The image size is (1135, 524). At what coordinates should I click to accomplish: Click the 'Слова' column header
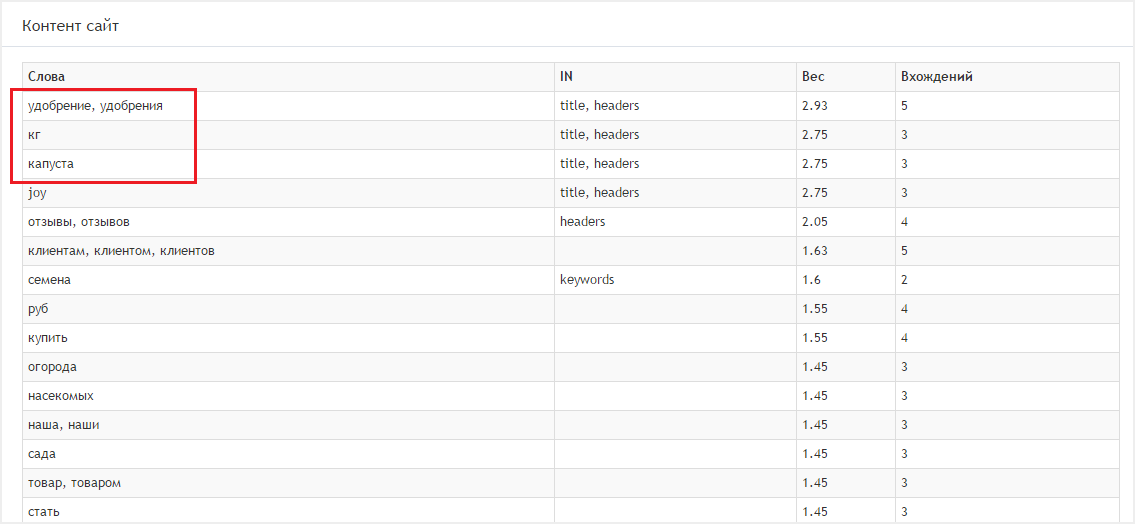click(x=47, y=76)
